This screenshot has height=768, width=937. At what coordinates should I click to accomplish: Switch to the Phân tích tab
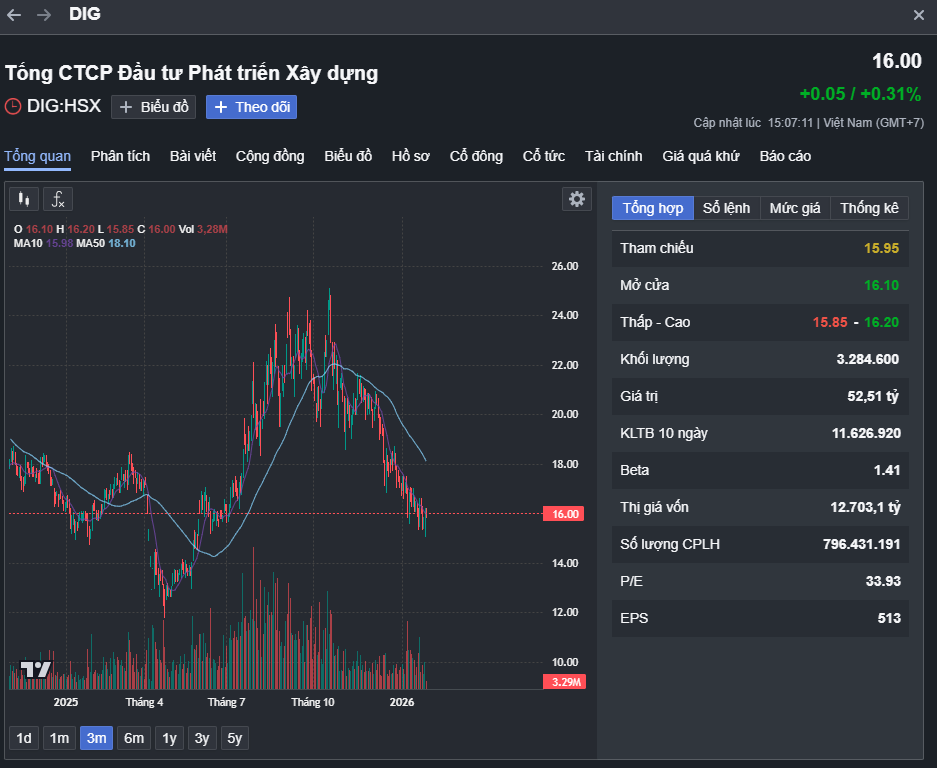click(120, 156)
